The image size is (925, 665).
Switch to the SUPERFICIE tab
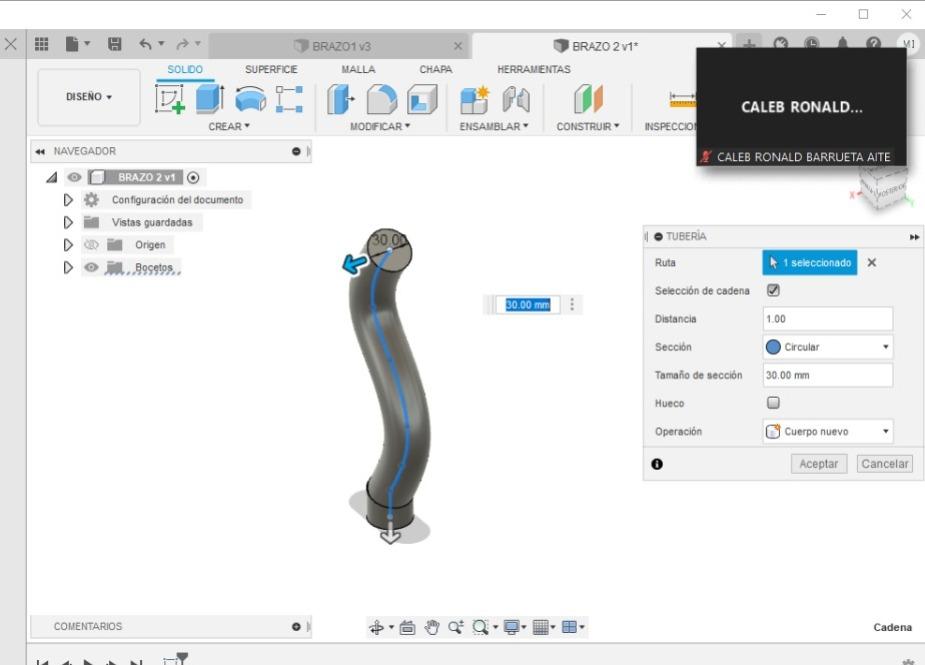coord(271,70)
